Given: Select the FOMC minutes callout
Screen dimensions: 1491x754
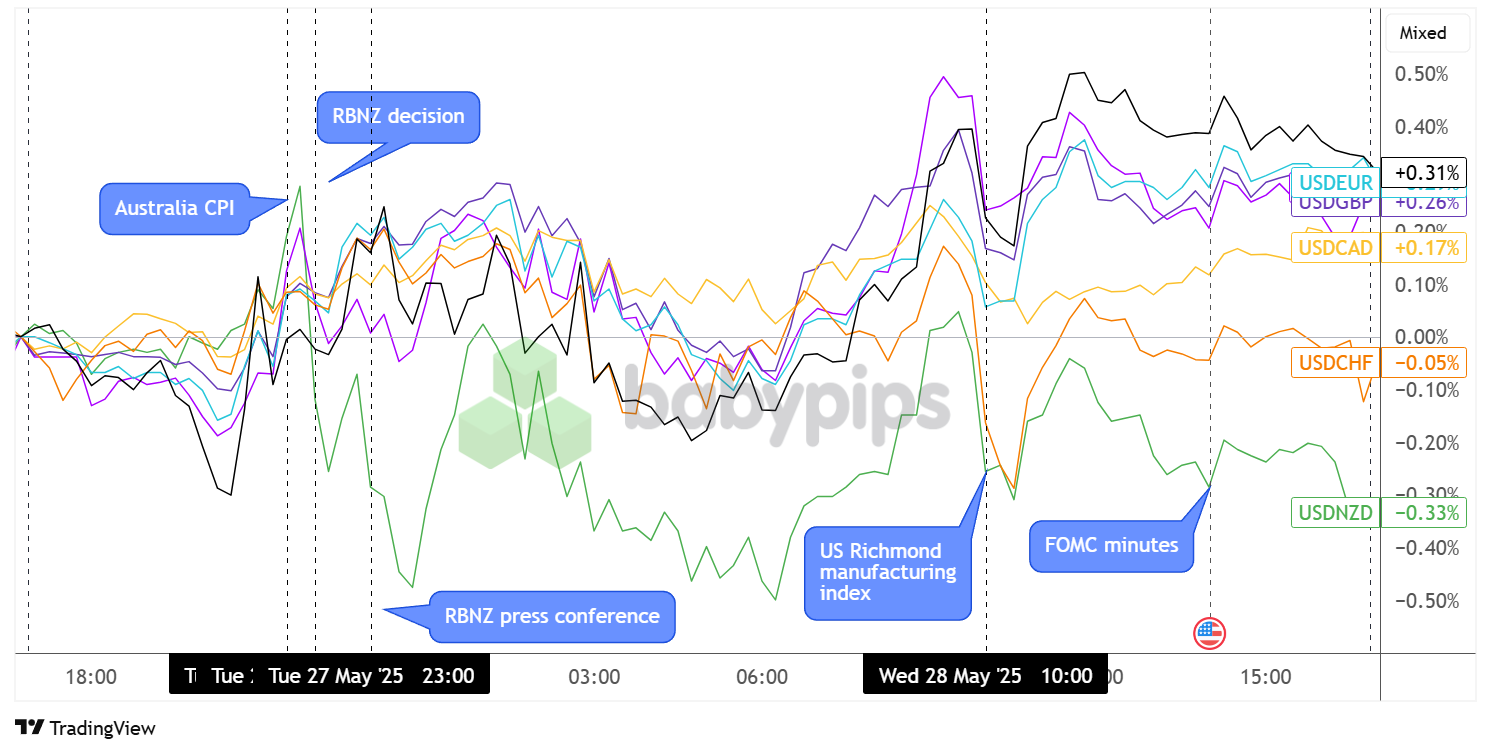Looking at the screenshot, I should [x=1110, y=546].
